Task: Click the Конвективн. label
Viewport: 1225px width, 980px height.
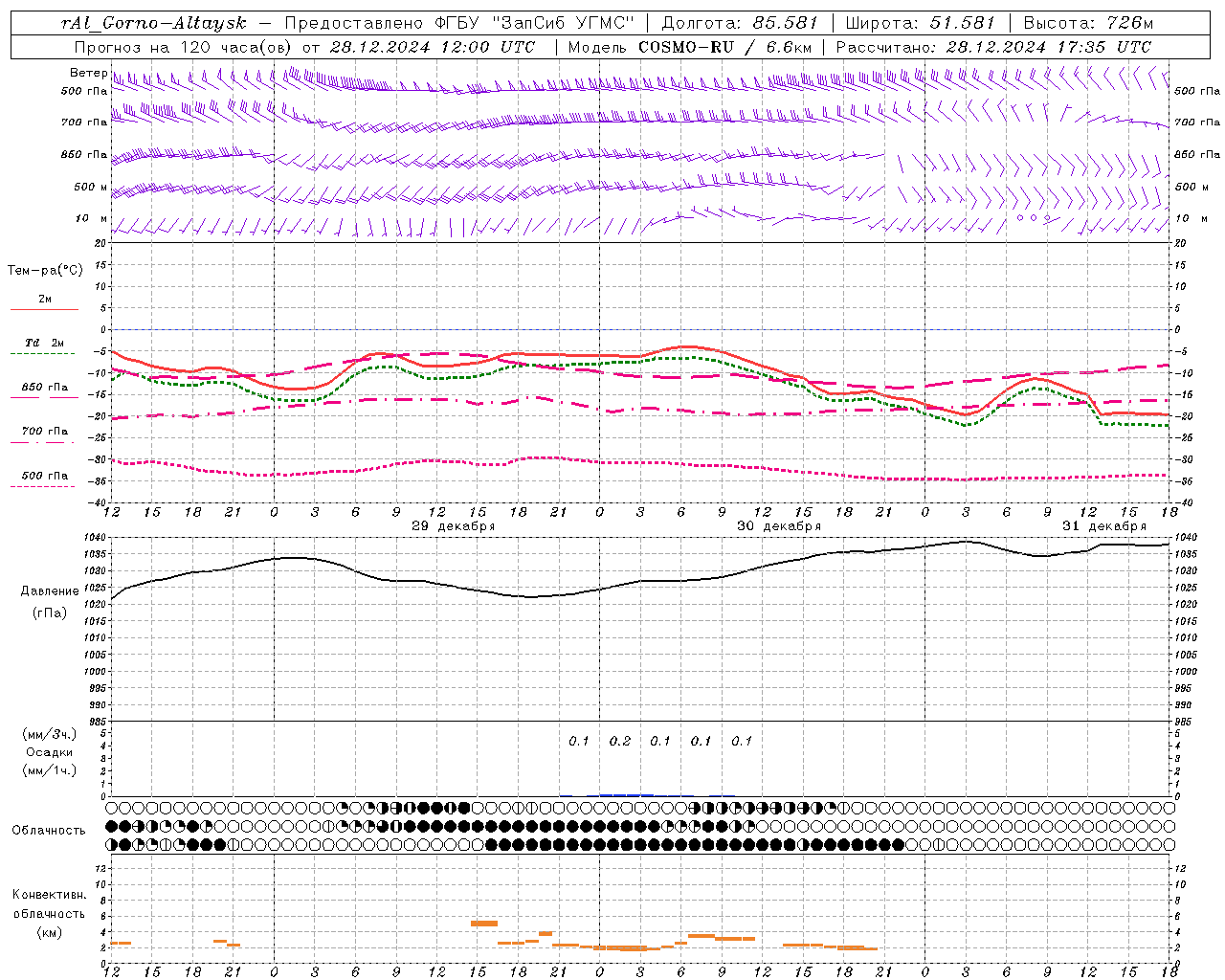Action: 49,895
